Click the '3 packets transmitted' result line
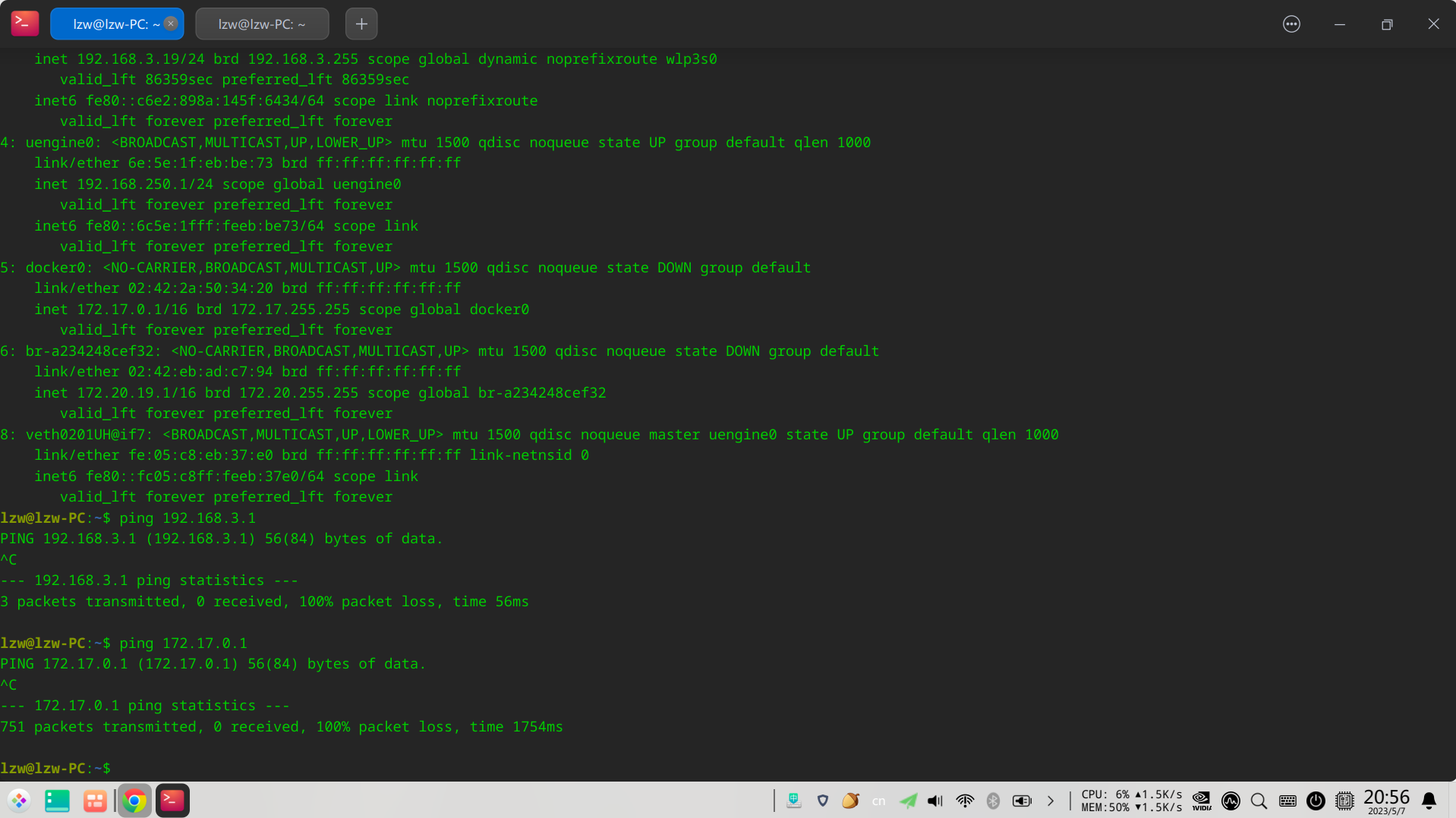 pos(264,602)
